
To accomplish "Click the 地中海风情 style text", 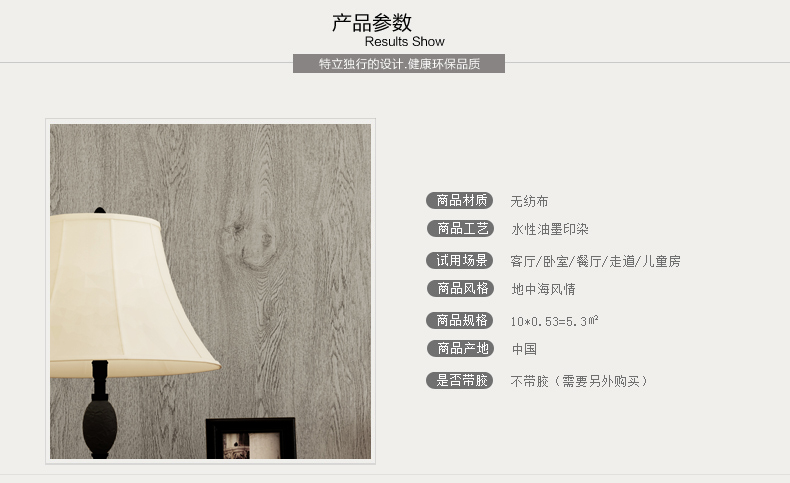I will 543,289.
